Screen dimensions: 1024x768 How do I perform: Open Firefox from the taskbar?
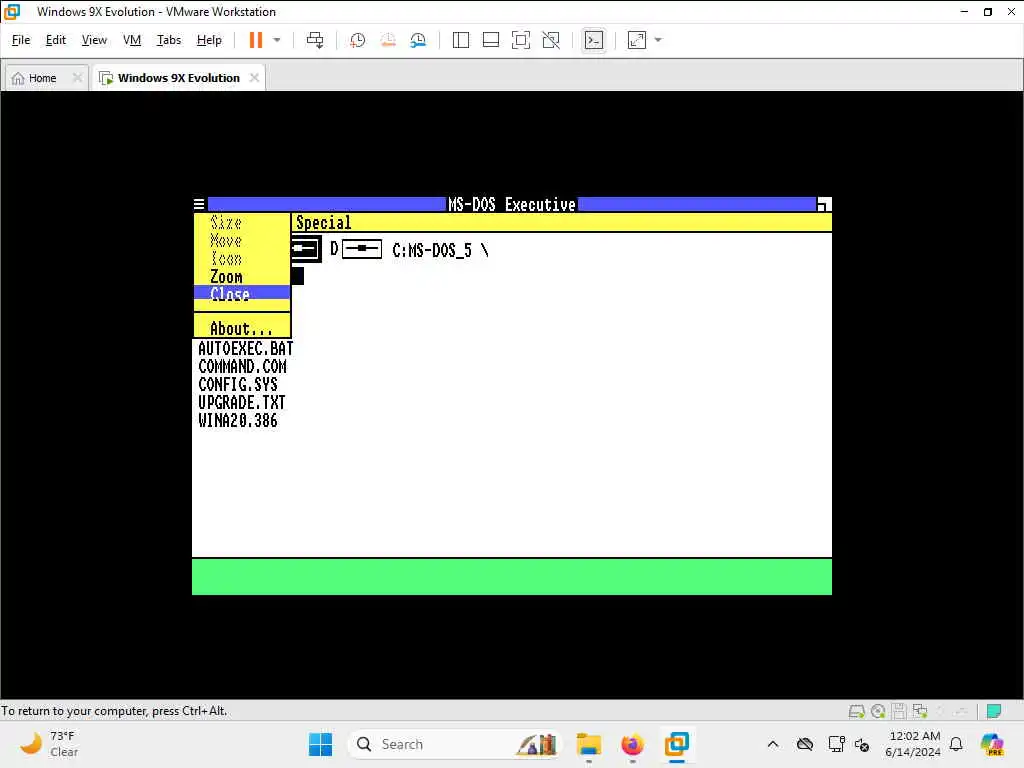pos(632,744)
